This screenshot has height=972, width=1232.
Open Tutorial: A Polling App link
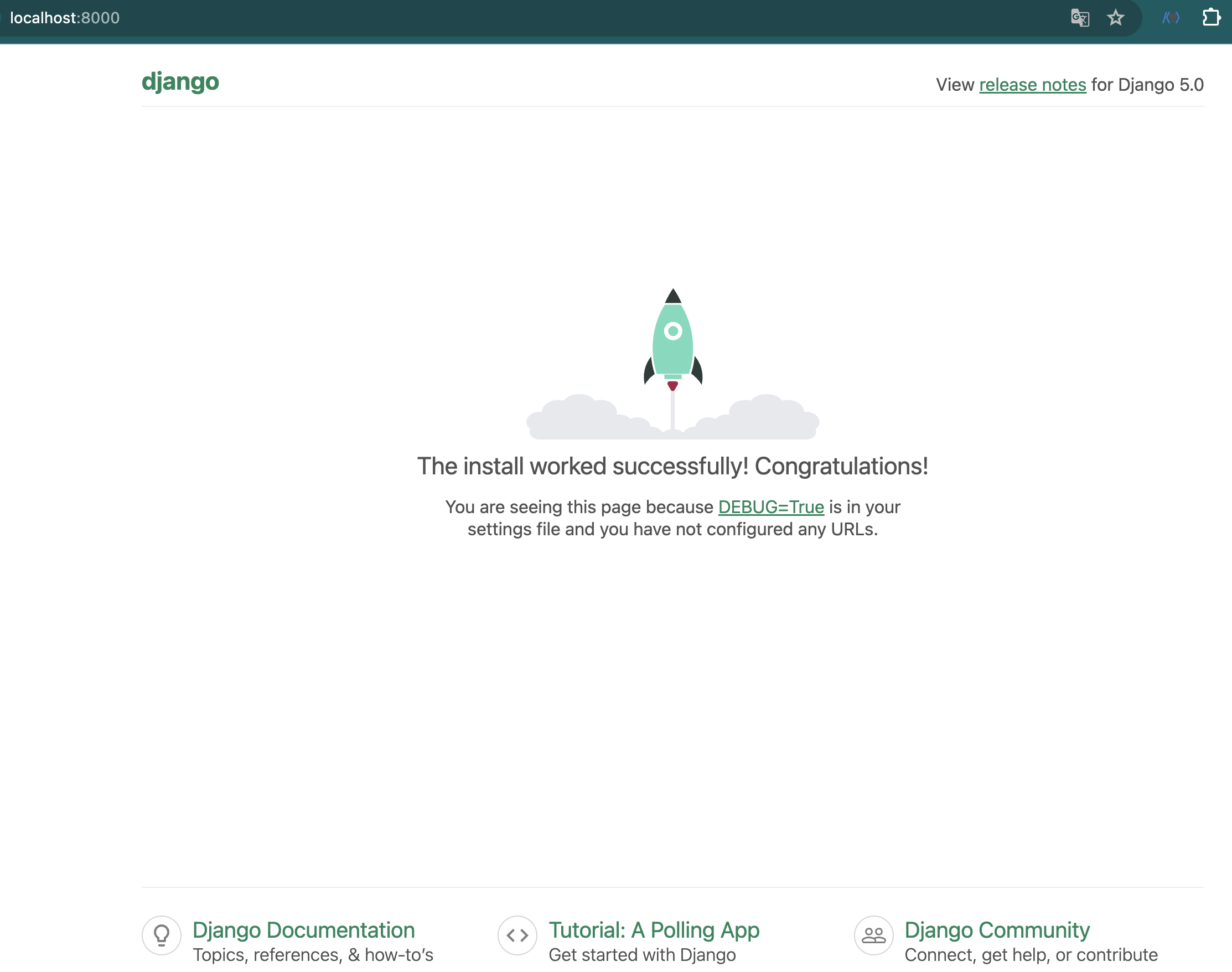point(653,930)
